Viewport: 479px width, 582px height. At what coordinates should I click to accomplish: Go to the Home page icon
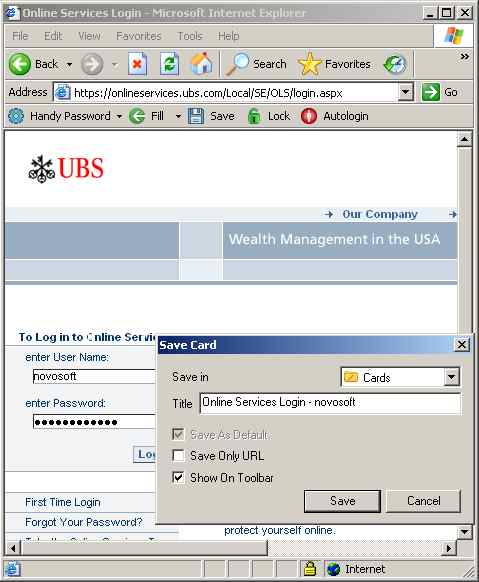pyautogui.click(x=201, y=63)
